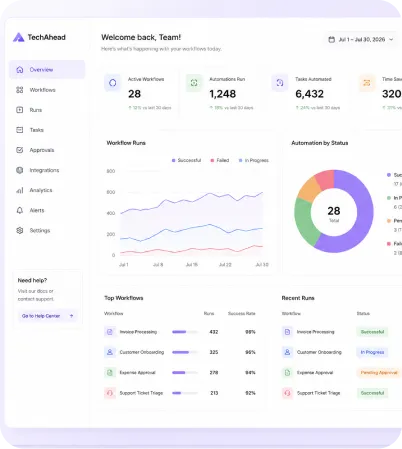
Task: Click the 28 Total donut chart center
Action: pyautogui.click(x=334, y=213)
